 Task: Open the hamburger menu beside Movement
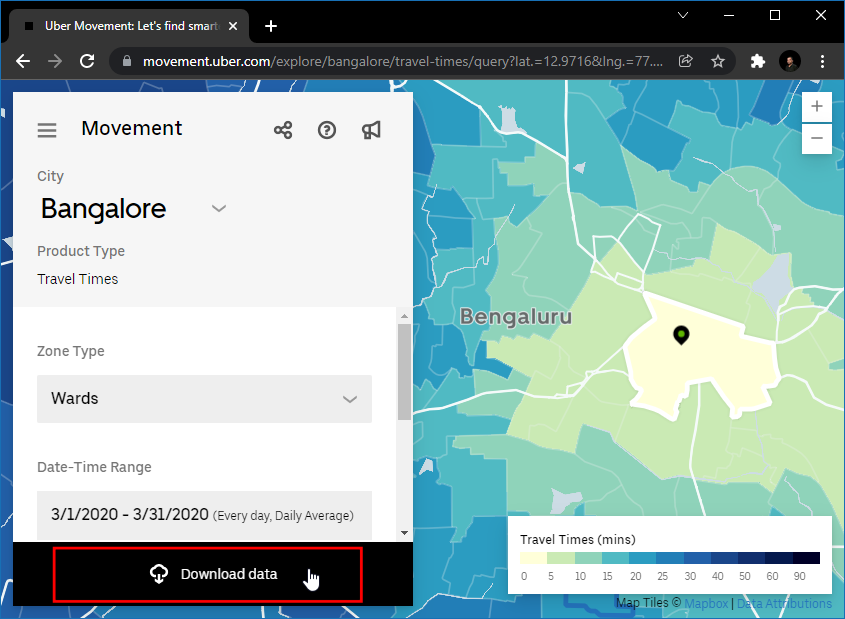[x=47, y=130]
